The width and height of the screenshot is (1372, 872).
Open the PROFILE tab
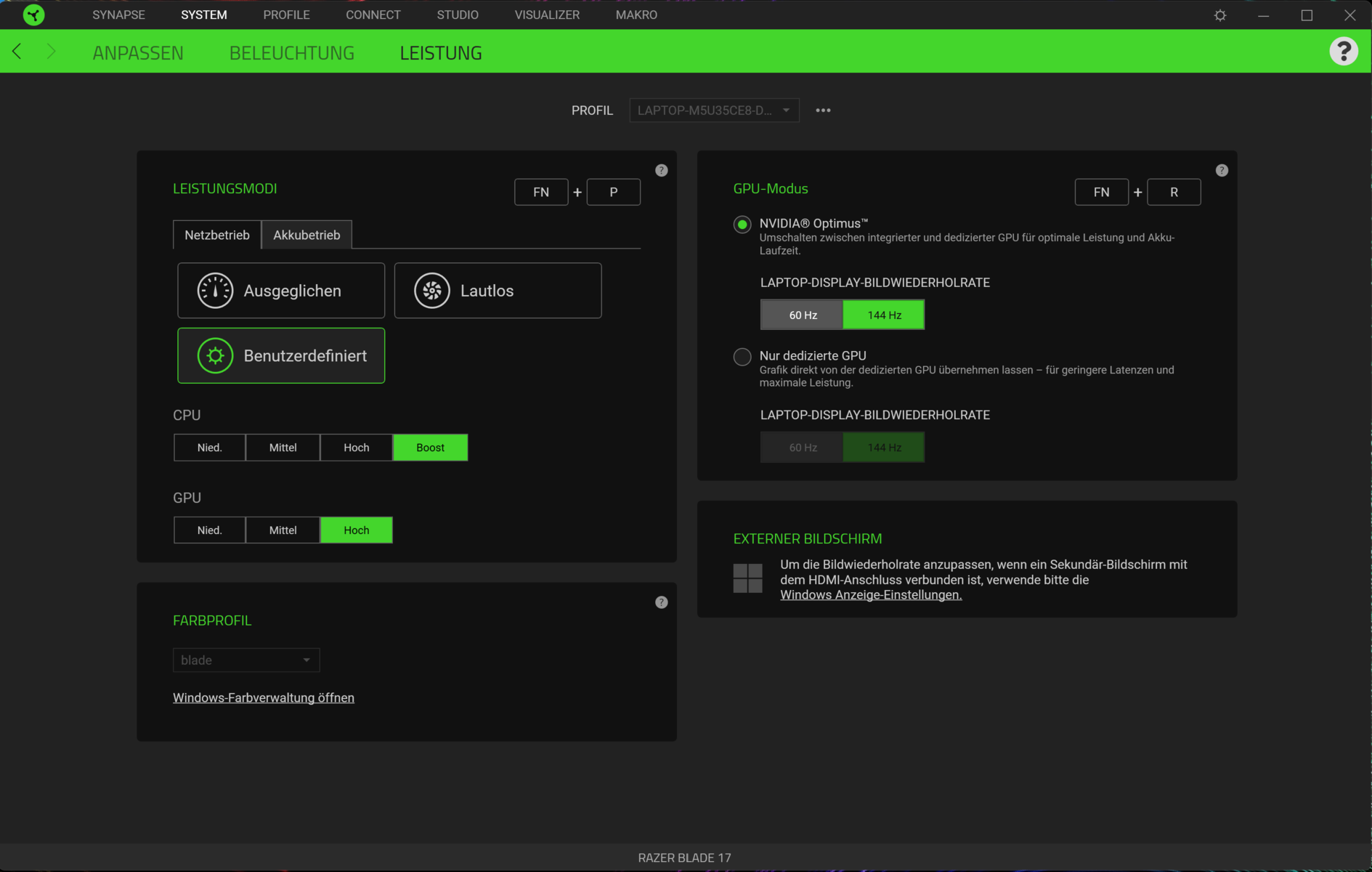tap(286, 15)
